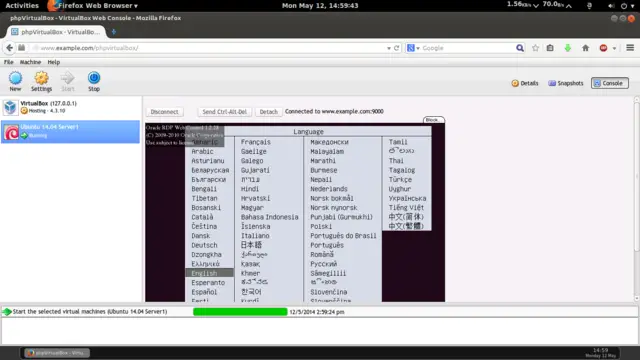The image size is (640, 360).
Task: Select the phpVirtualBox browser tab
Action: pyautogui.click(x=56, y=32)
